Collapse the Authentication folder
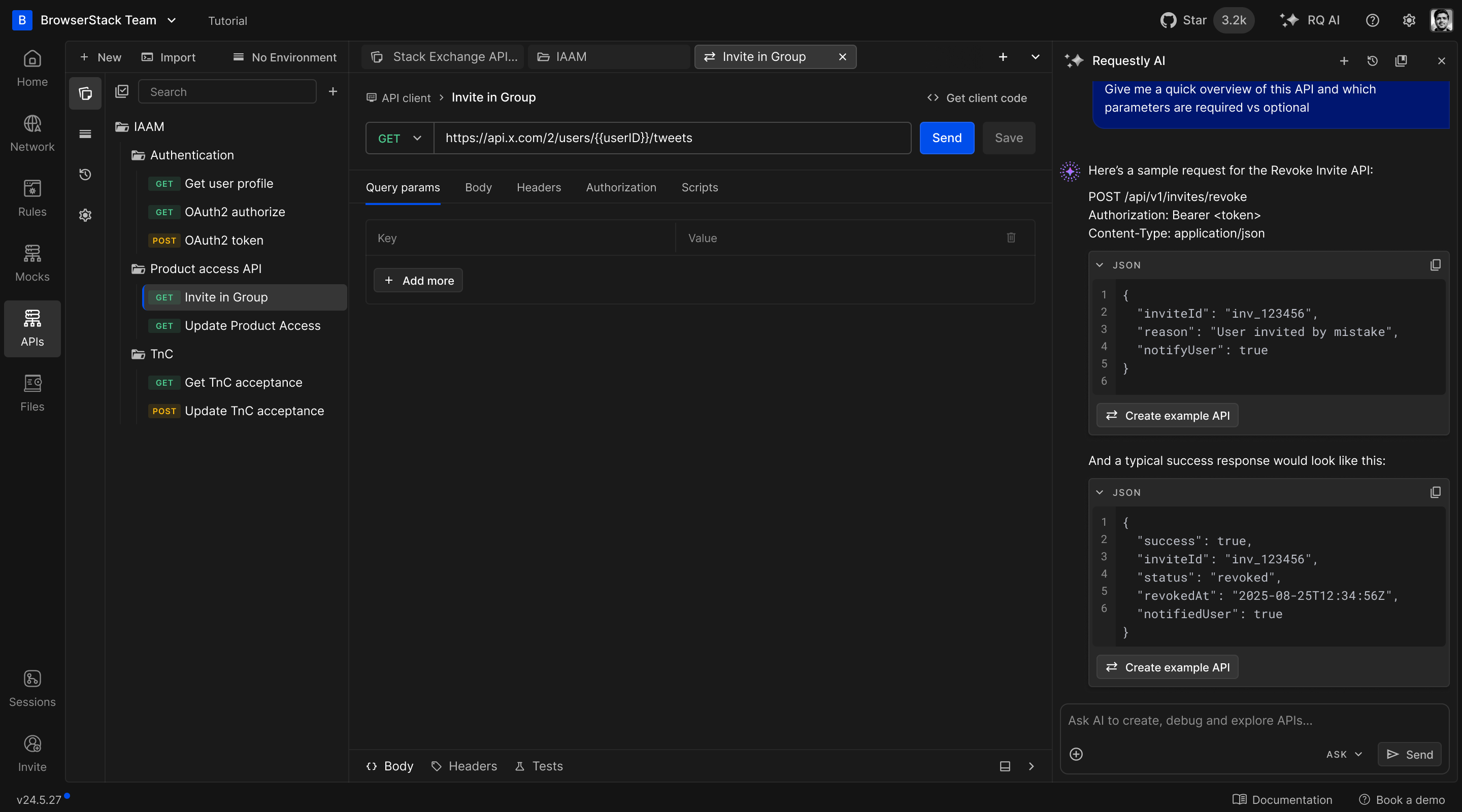1462x812 pixels. (183, 155)
